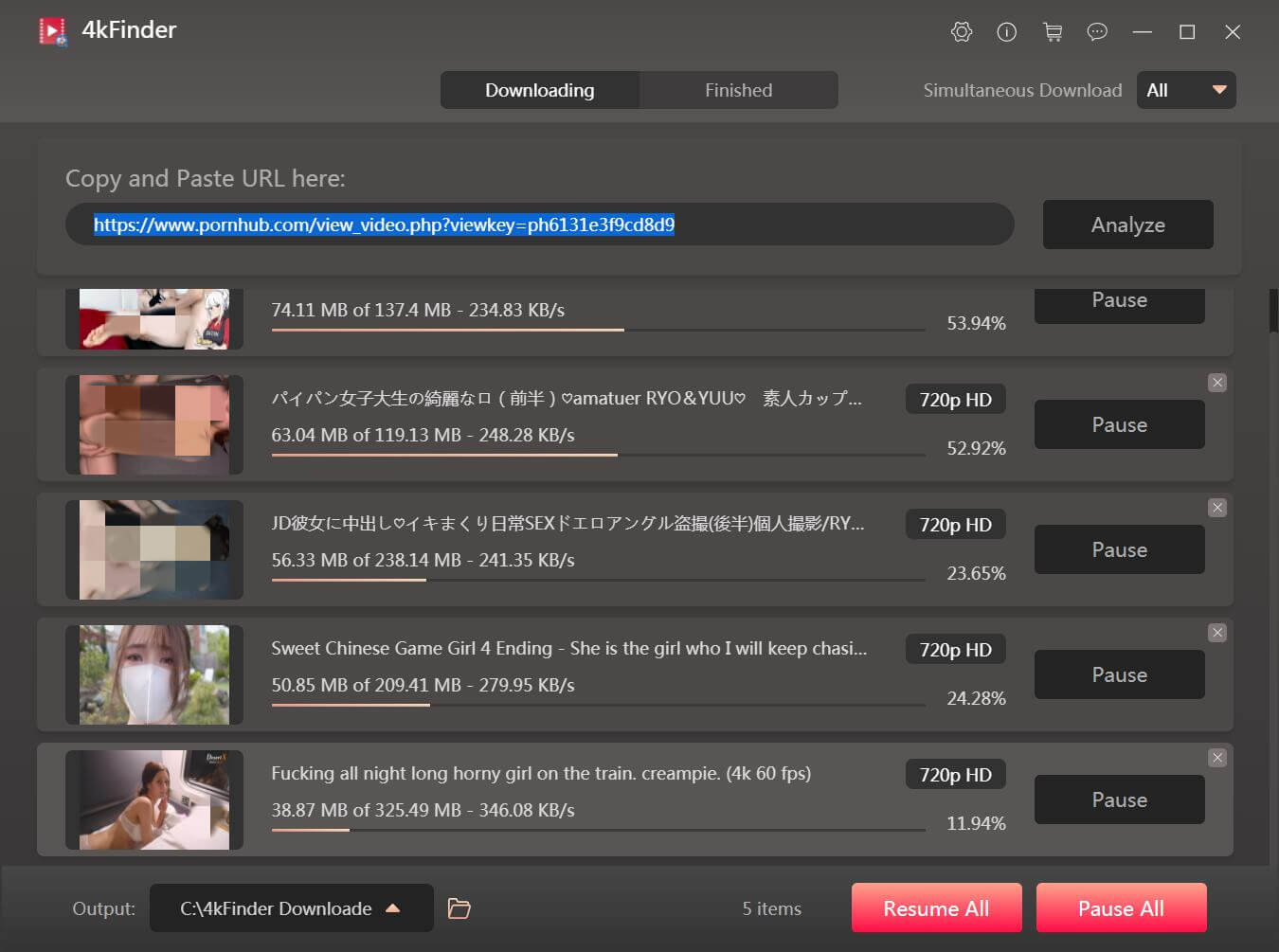Click 720p HD badge on the 209.41 MB item

[955, 650]
